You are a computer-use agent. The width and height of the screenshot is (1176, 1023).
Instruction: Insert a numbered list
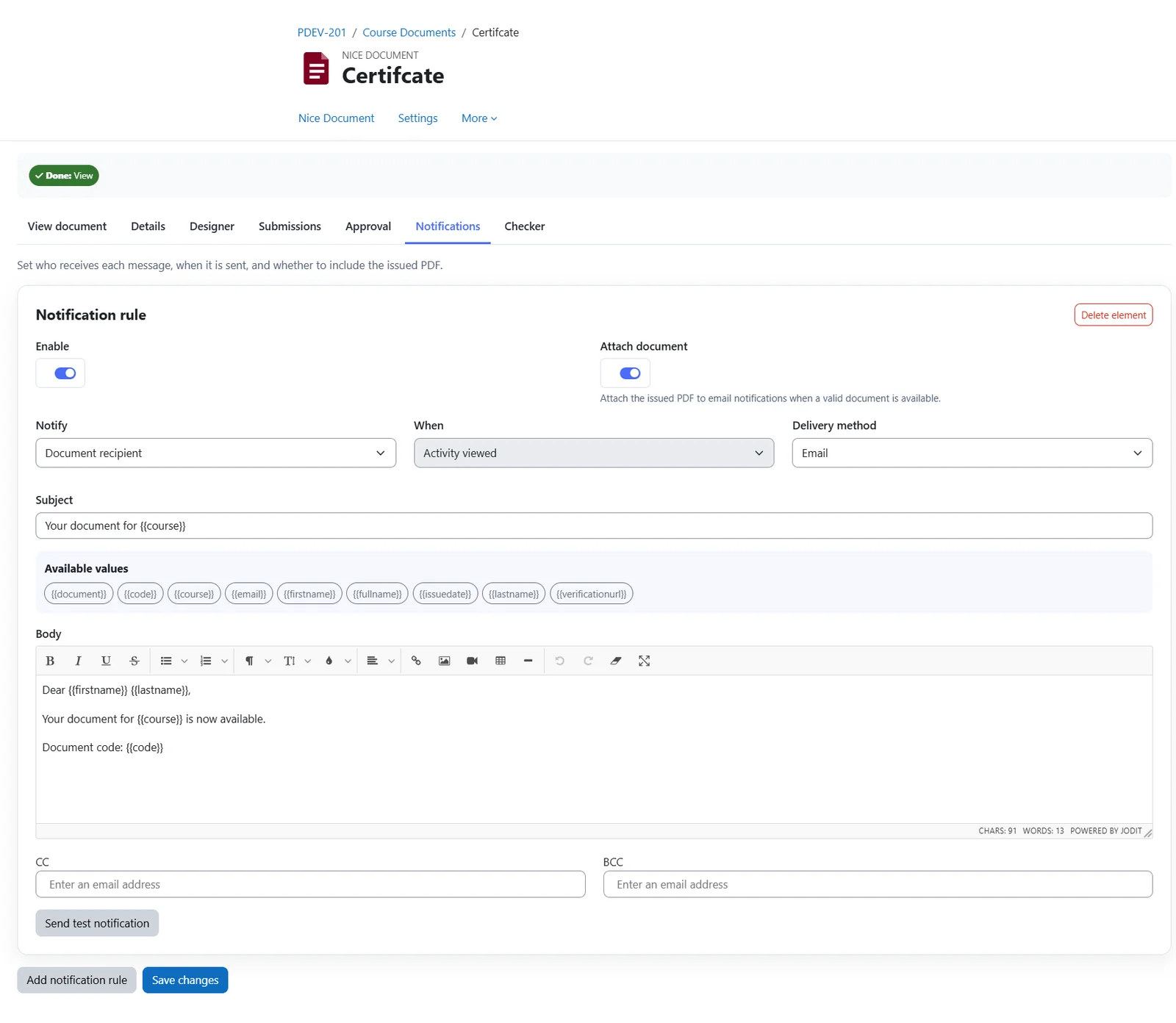click(206, 661)
